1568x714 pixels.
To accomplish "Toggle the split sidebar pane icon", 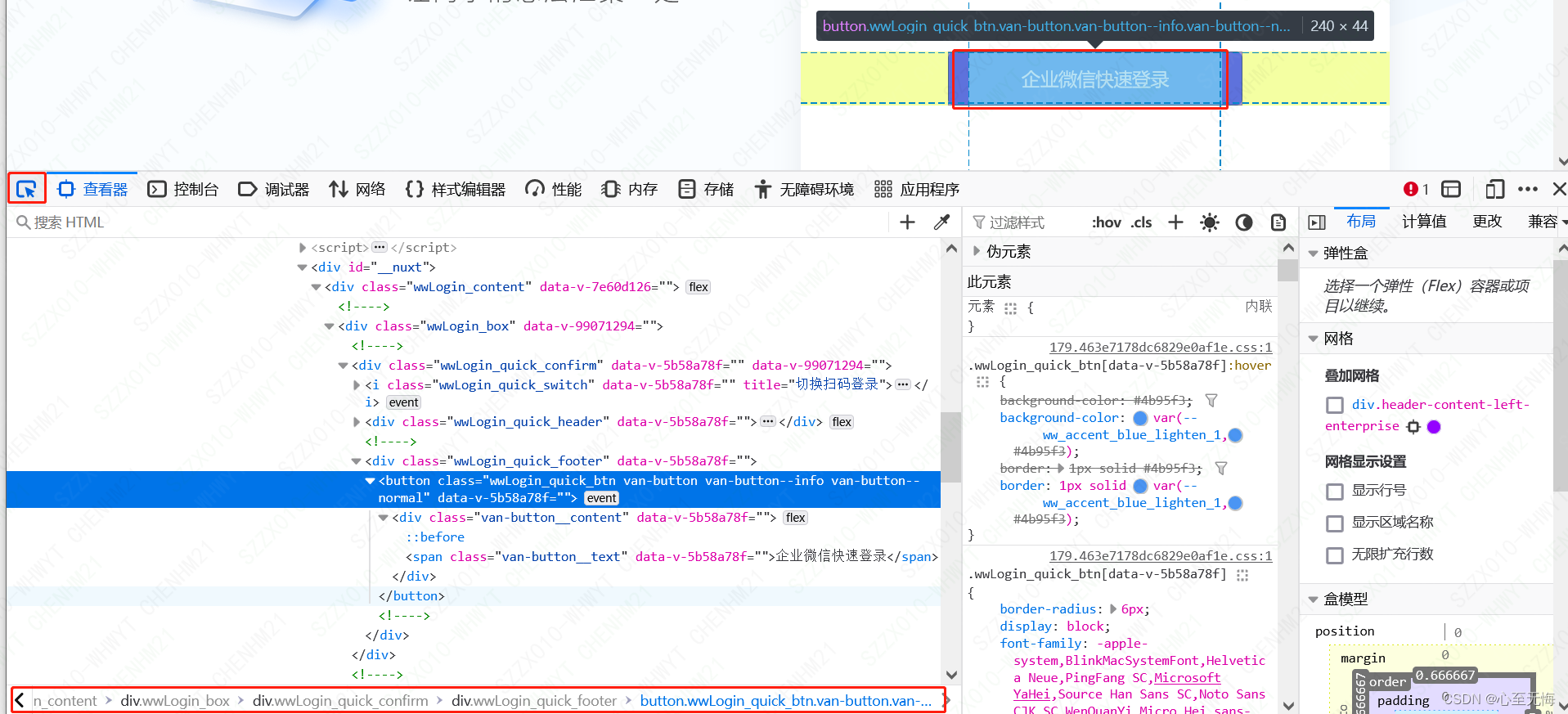I will tap(1317, 222).
